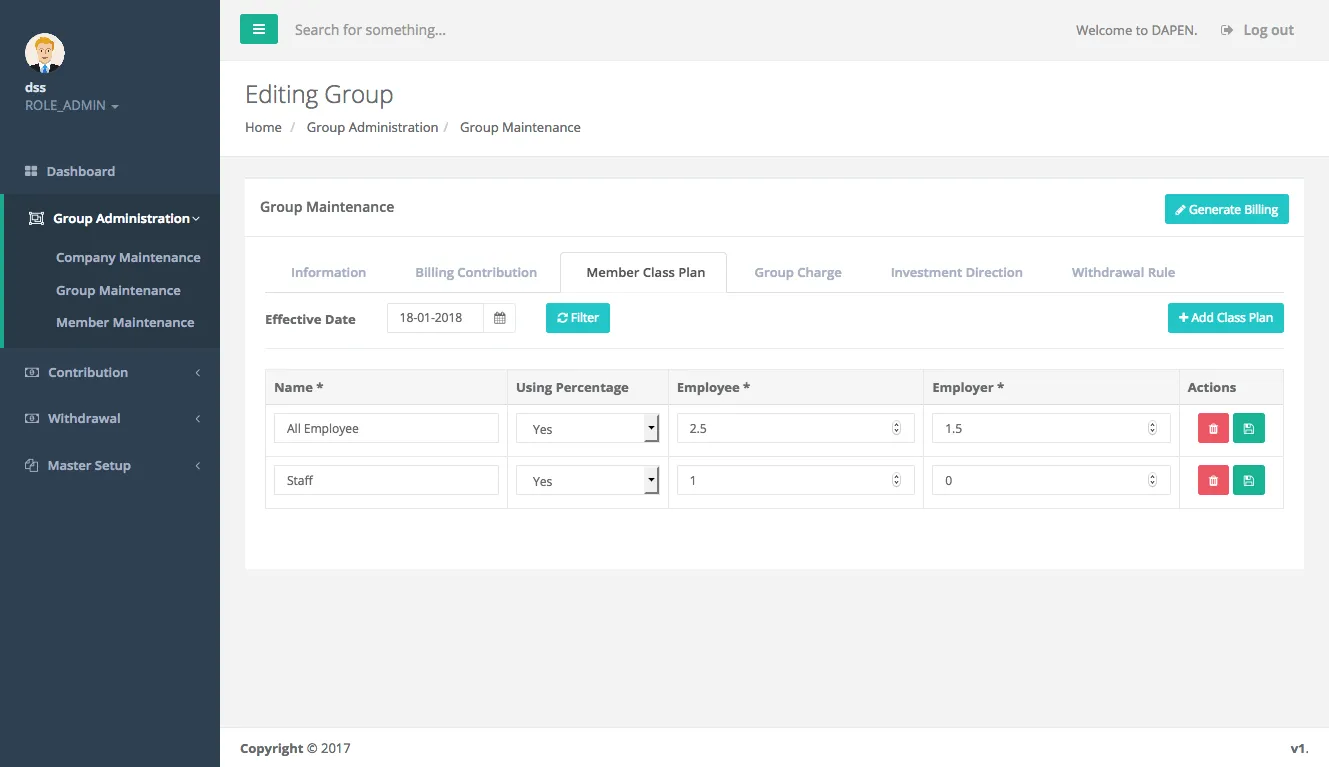1329x767 pixels.
Task: Click the Generate Billing button
Action: click(1227, 209)
